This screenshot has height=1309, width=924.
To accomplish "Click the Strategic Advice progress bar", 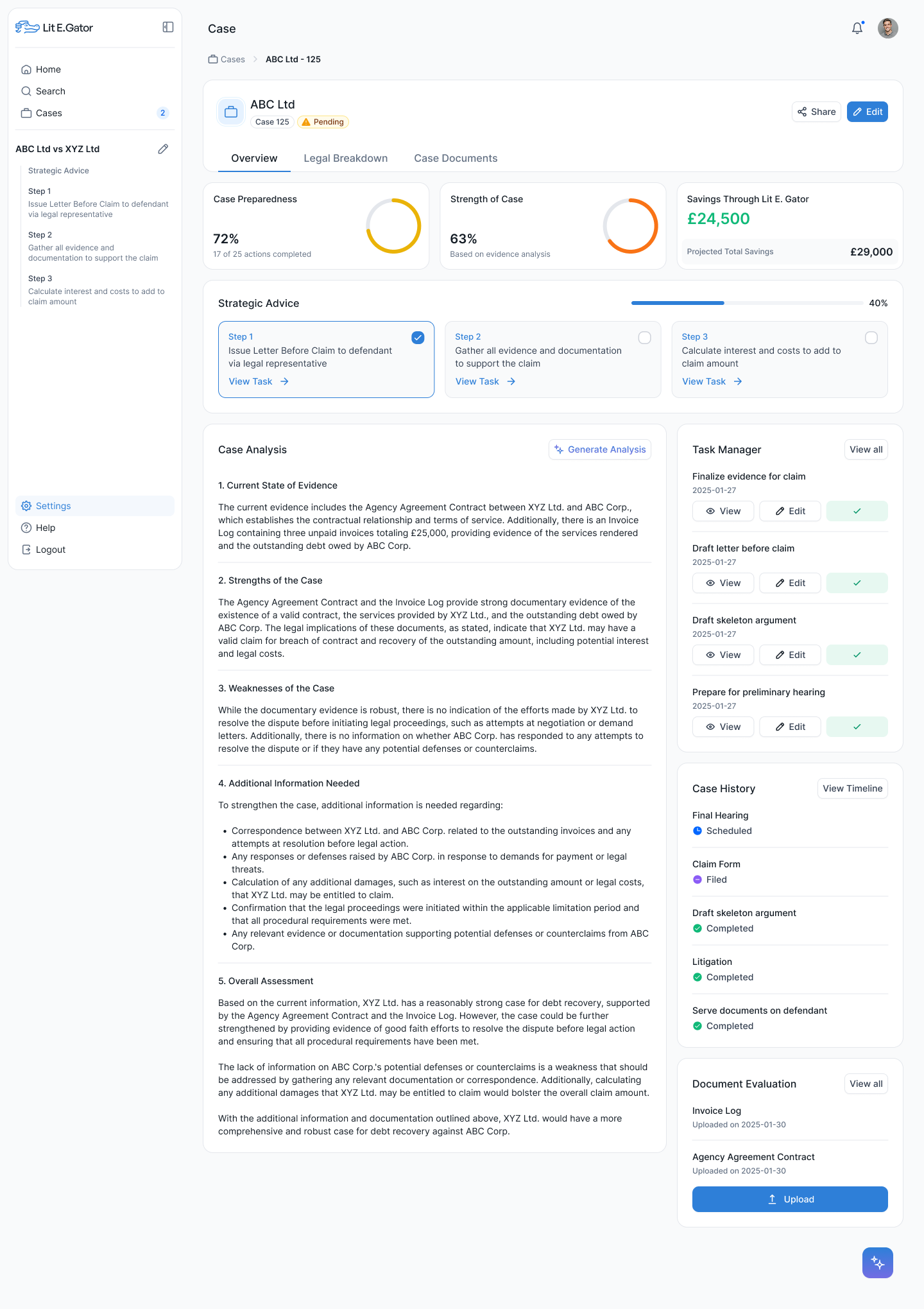I will coord(747,303).
